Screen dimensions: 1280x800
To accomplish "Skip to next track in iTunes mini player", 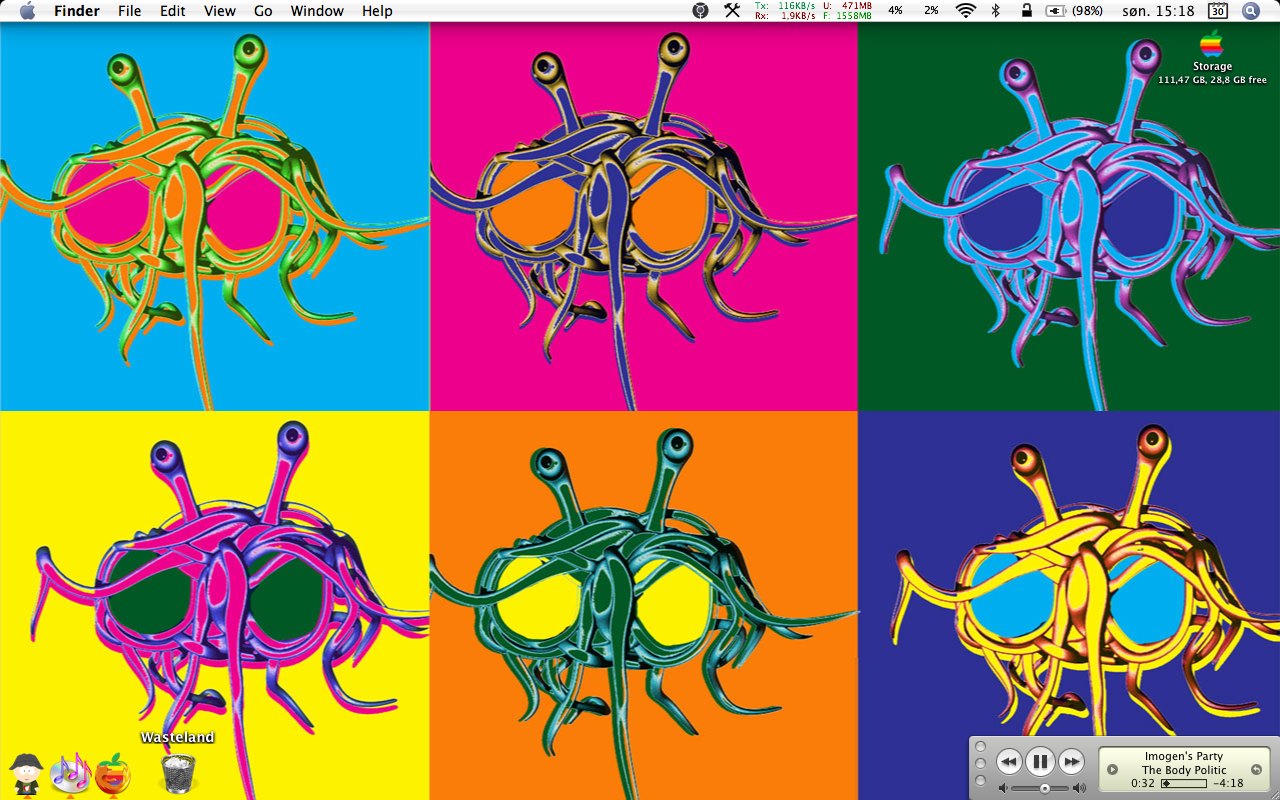I will coord(1071,762).
